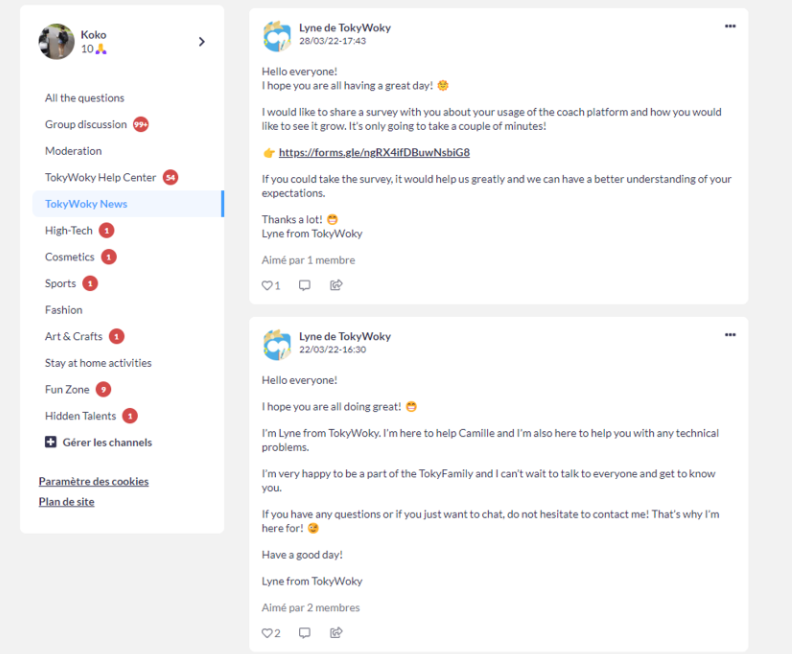The height and width of the screenshot is (654, 792).
Task: Open the Fun Zone channel
Action: pos(67,389)
